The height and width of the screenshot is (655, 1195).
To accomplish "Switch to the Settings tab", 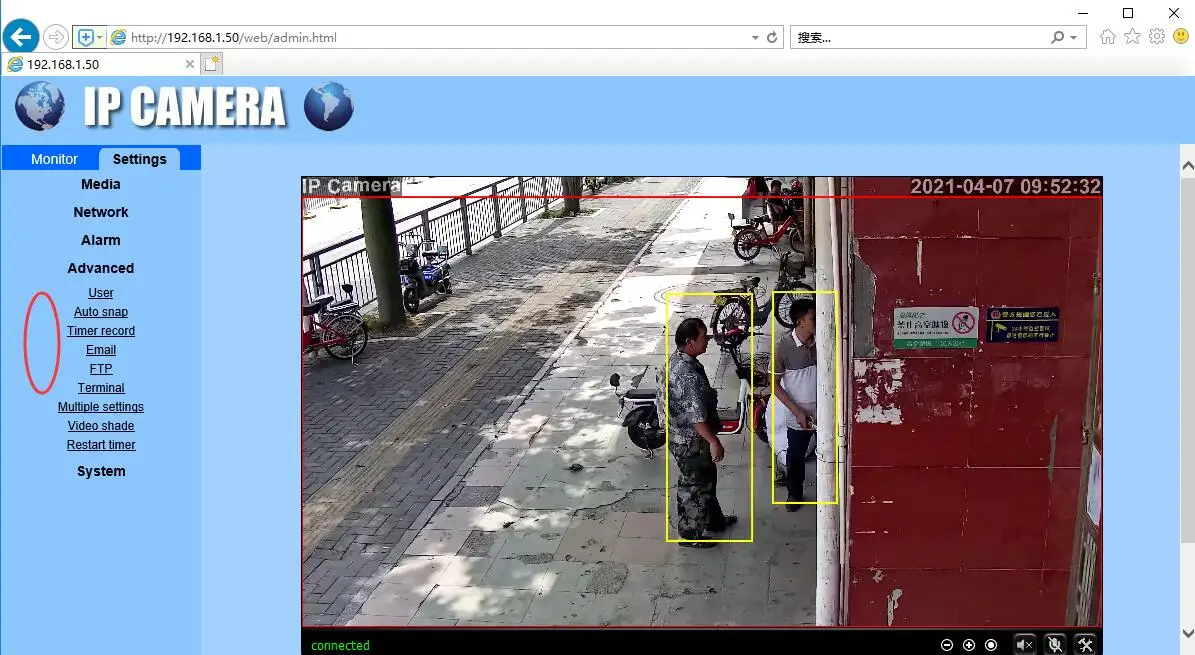I will (139, 159).
